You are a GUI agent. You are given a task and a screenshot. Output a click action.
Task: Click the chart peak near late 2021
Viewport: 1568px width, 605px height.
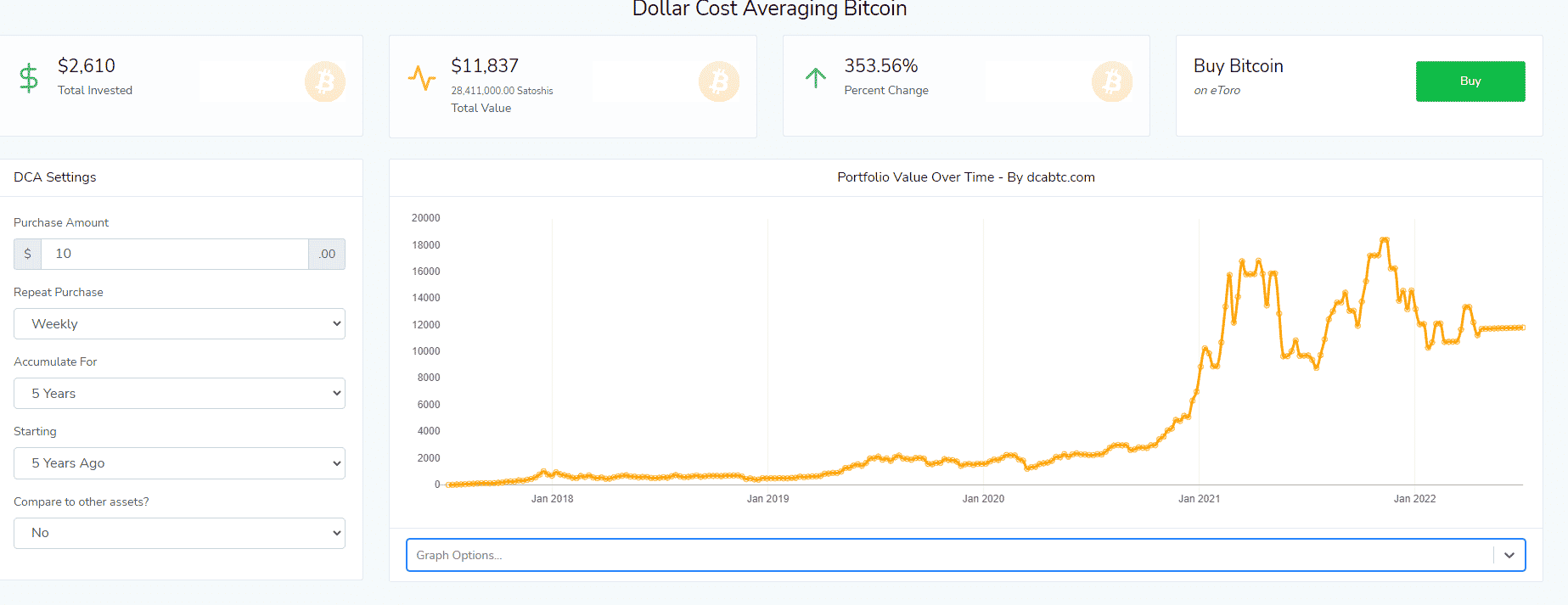tap(1385, 240)
